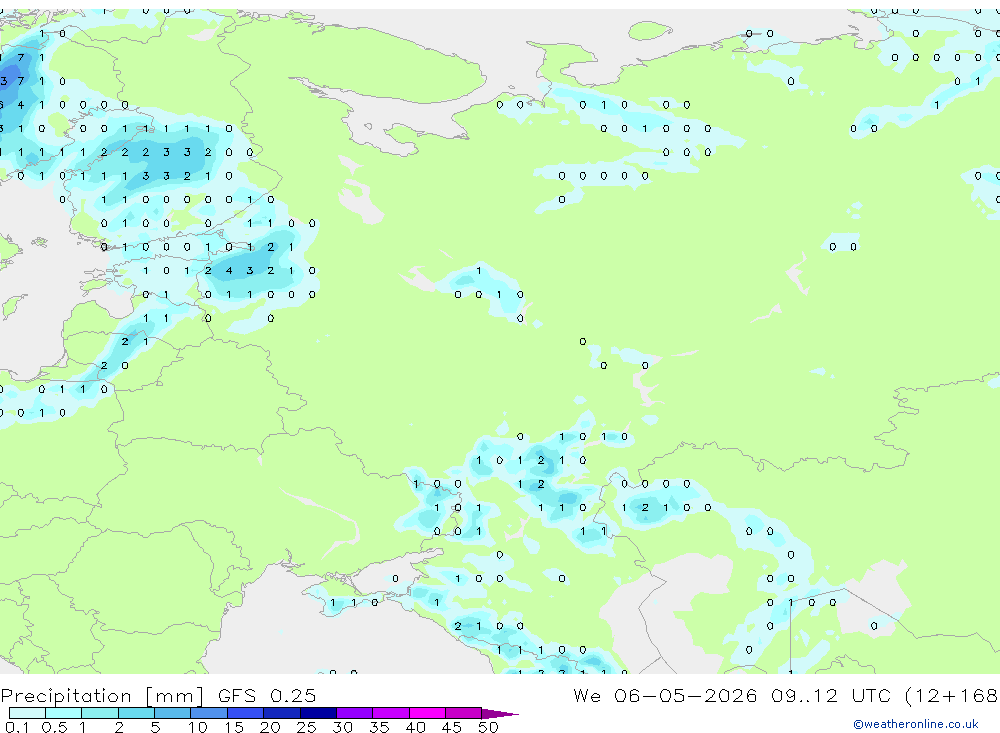The image size is (1000, 733).
Task: Click the '25' legend scale label
Action: tap(307, 727)
